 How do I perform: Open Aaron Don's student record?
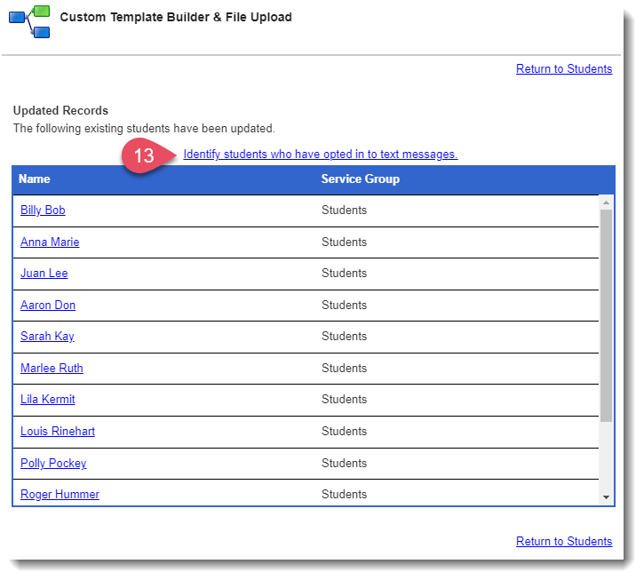pos(48,305)
